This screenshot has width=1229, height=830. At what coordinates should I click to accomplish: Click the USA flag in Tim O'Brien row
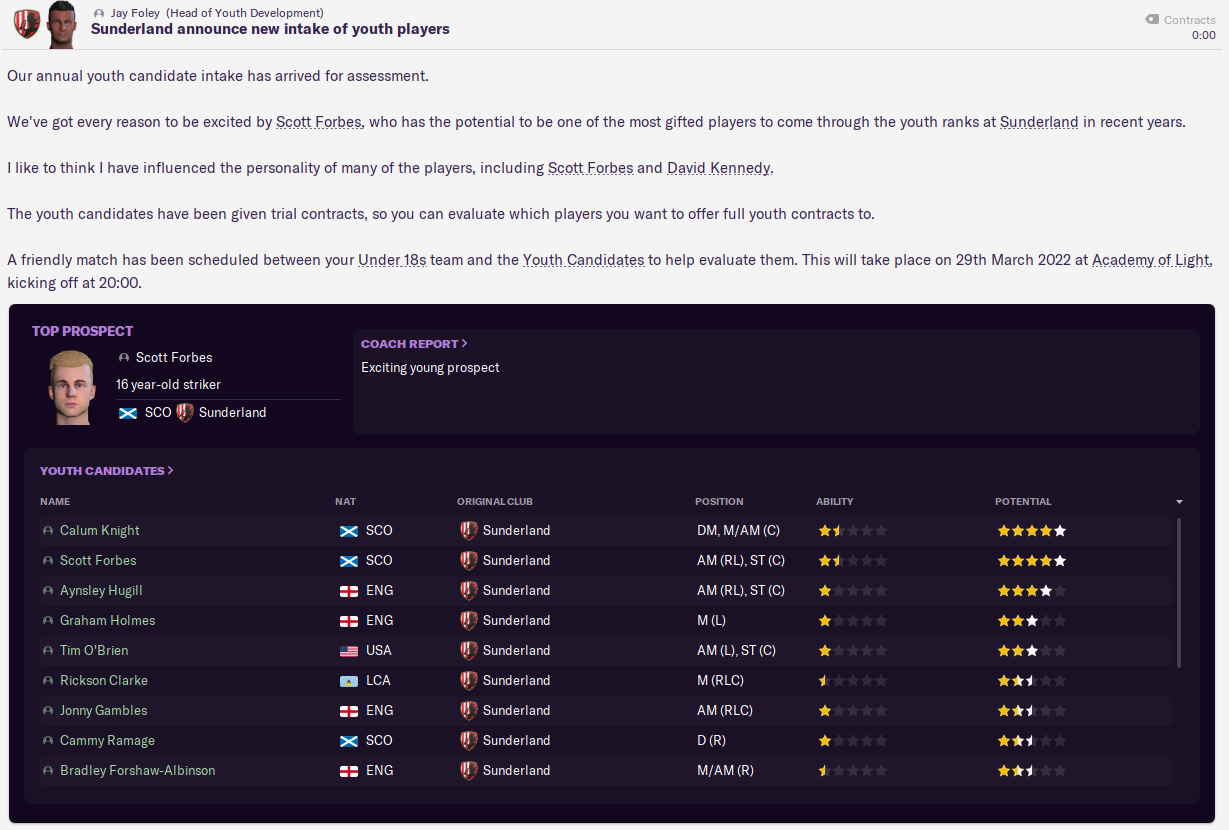point(349,651)
